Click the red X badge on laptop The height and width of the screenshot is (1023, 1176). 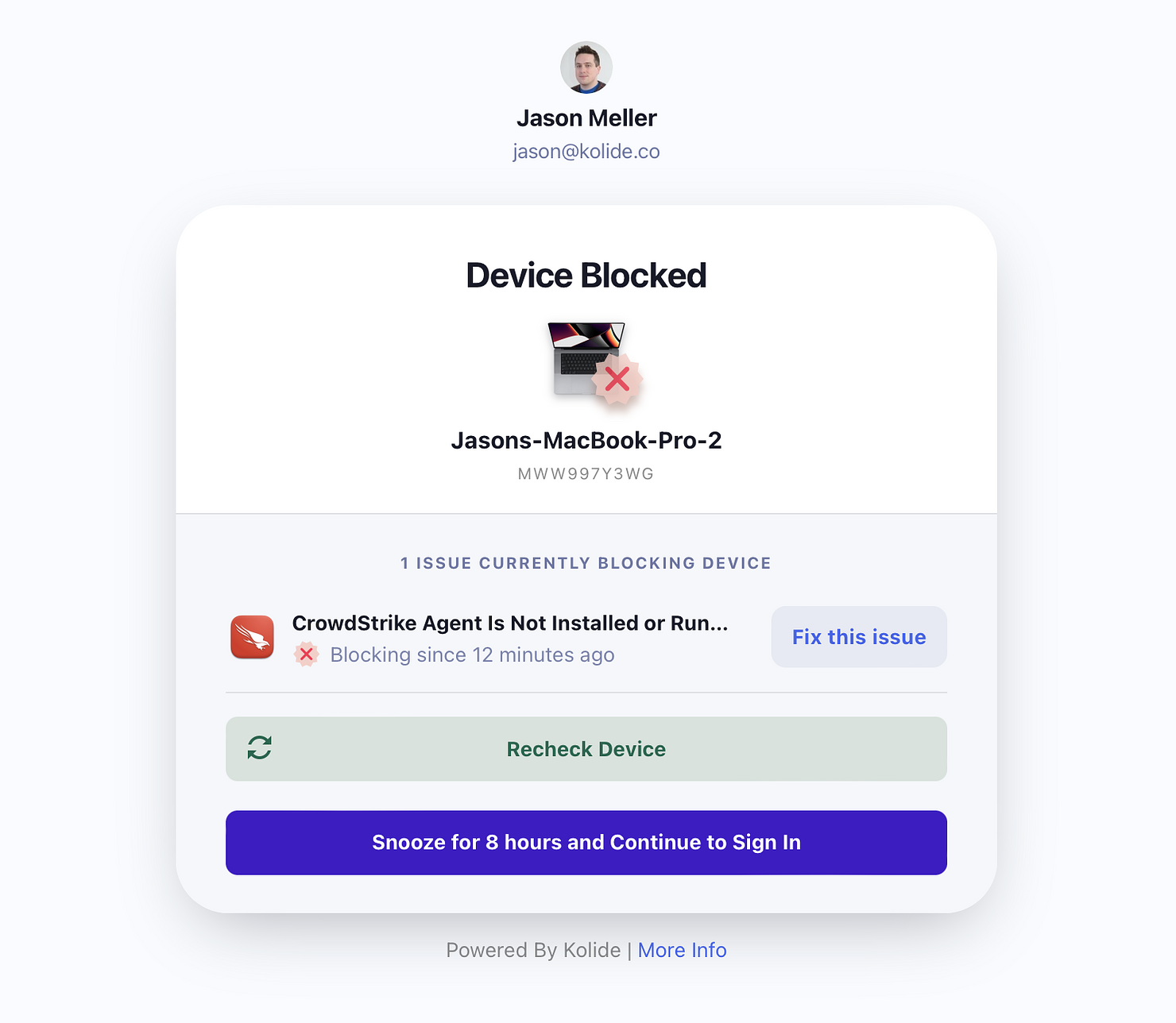click(x=617, y=380)
